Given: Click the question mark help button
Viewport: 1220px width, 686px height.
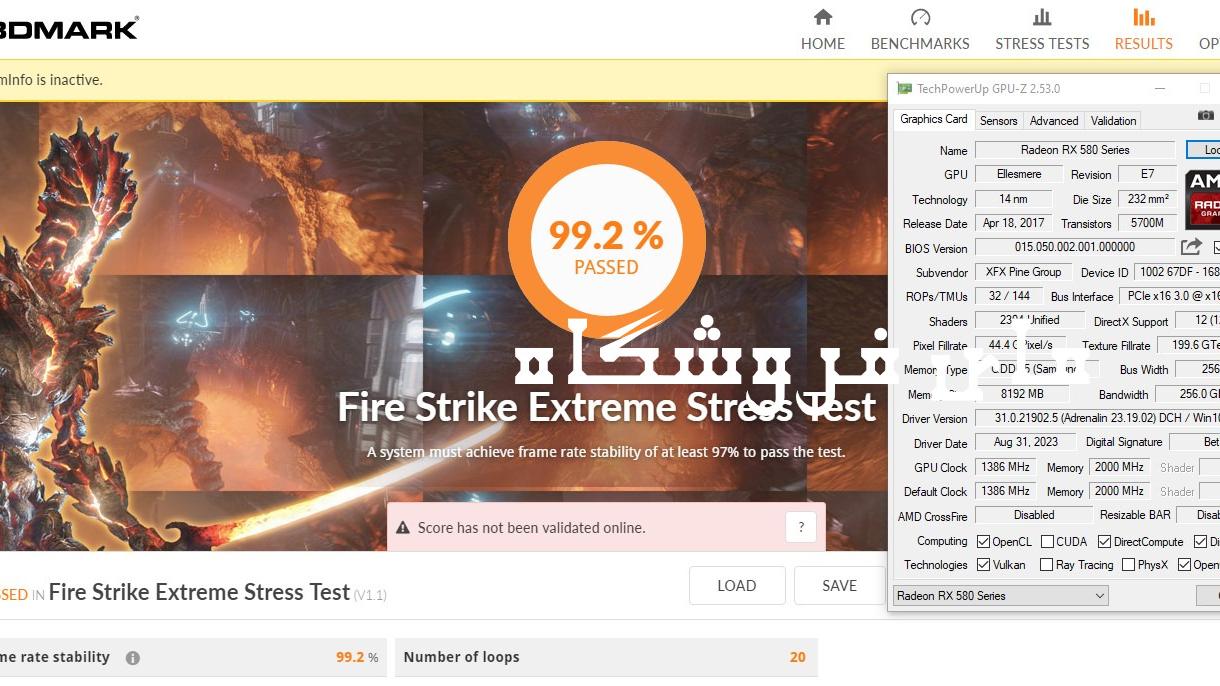Looking at the screenshot, I should point(801,527).
